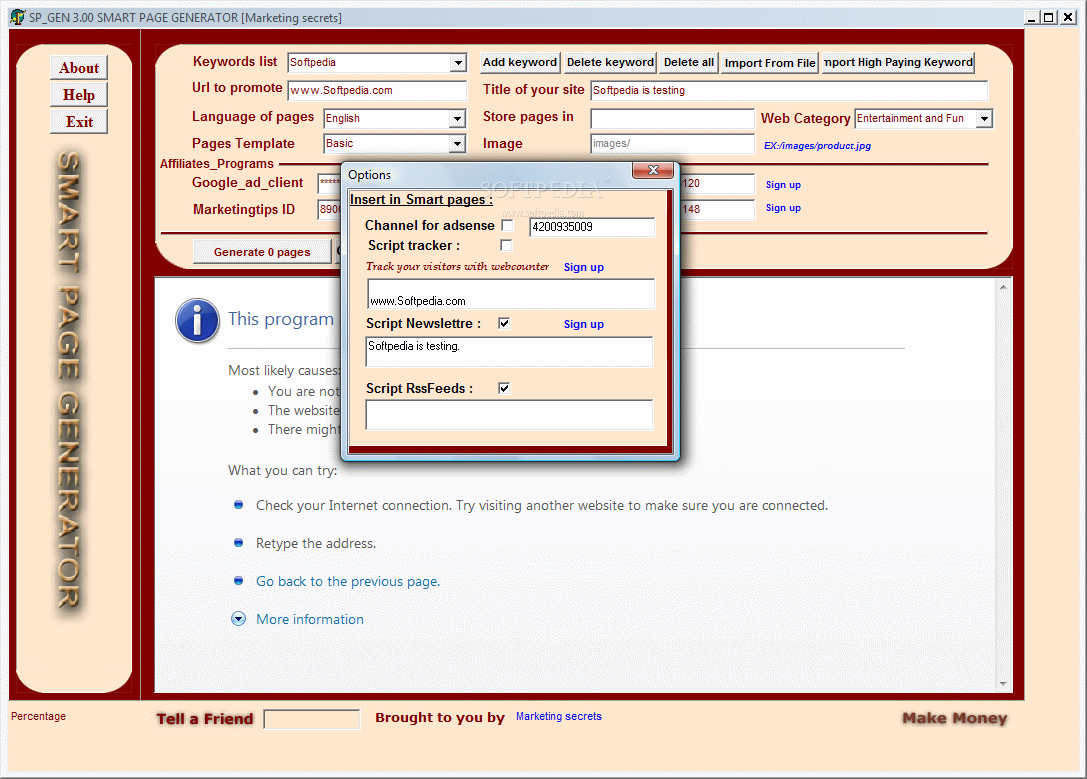The image size is (1087, 779).
Task: Click Delete keyword button
Action: tap(610, 62)
